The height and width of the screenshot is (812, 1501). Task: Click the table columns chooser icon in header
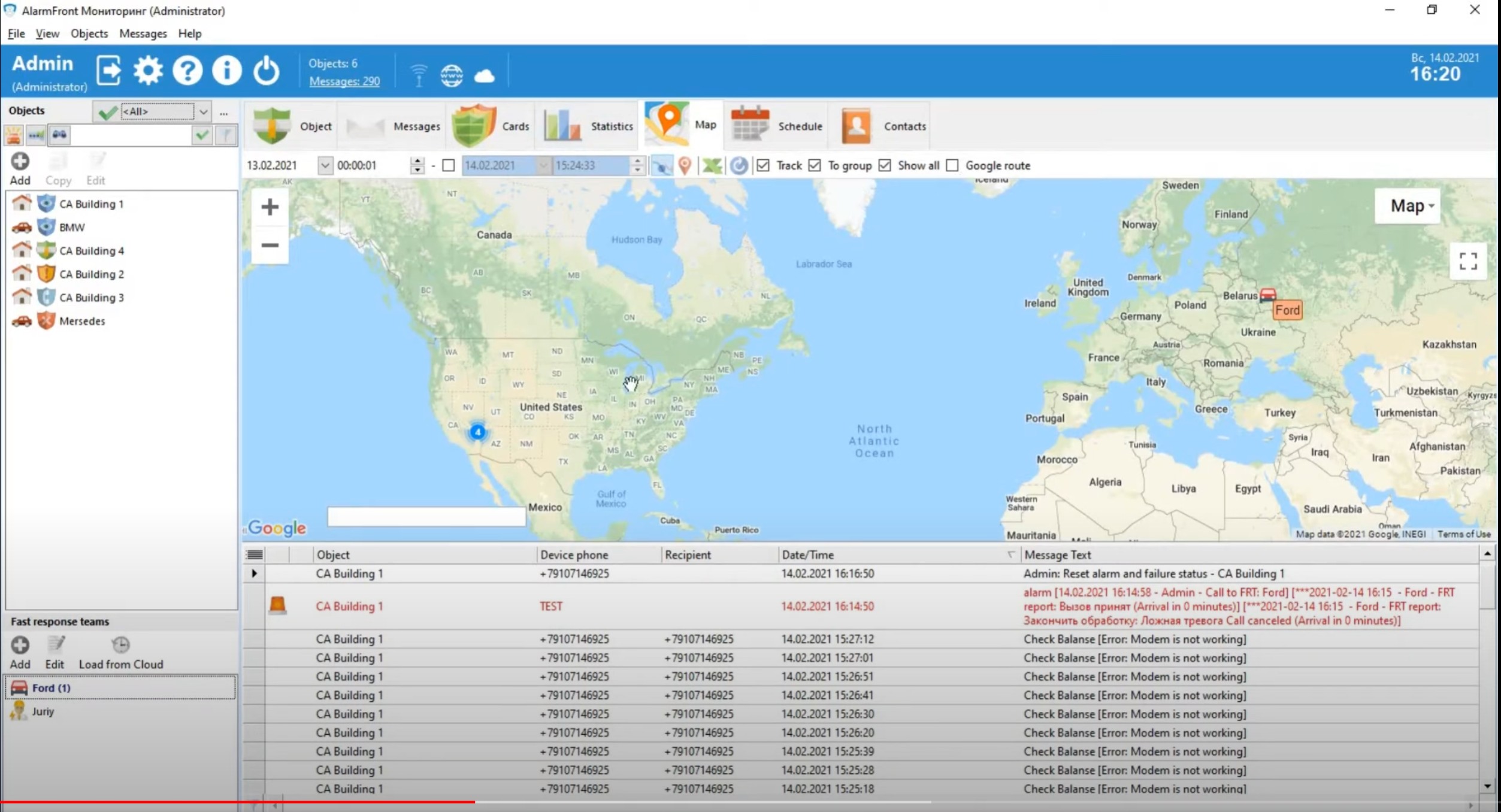pyautogui.click(x=255, y=555)
